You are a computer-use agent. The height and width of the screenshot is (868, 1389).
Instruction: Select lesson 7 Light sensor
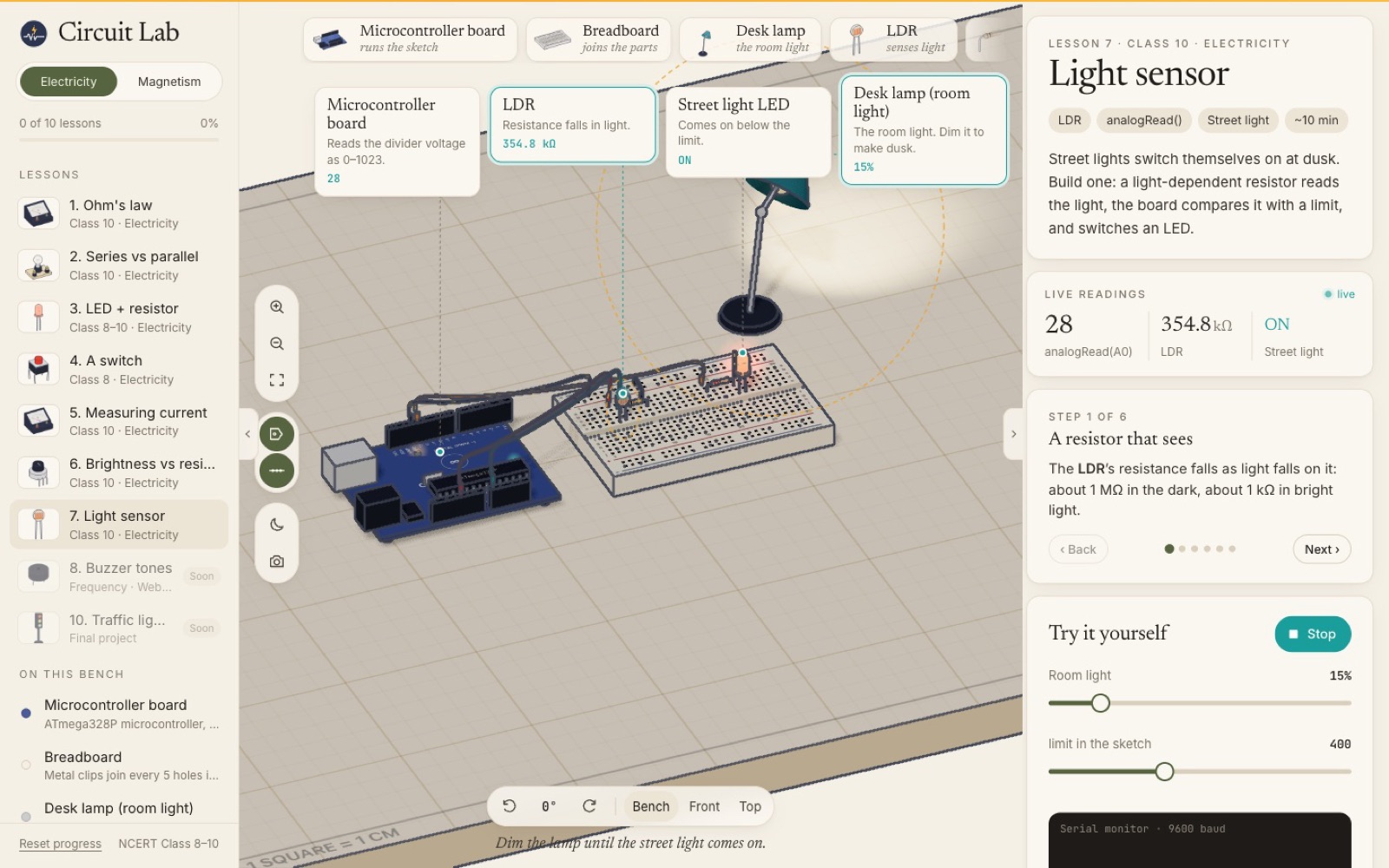pos(119,524)
